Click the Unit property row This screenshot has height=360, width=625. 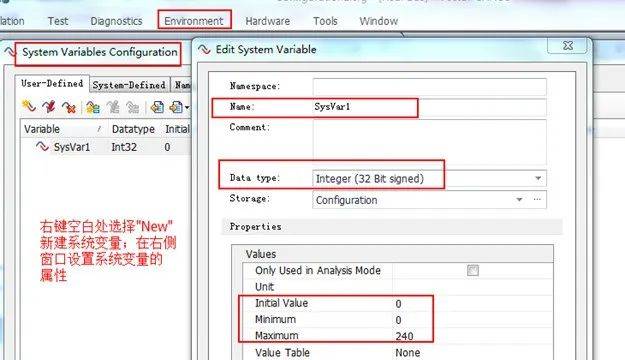click(398, 287)
